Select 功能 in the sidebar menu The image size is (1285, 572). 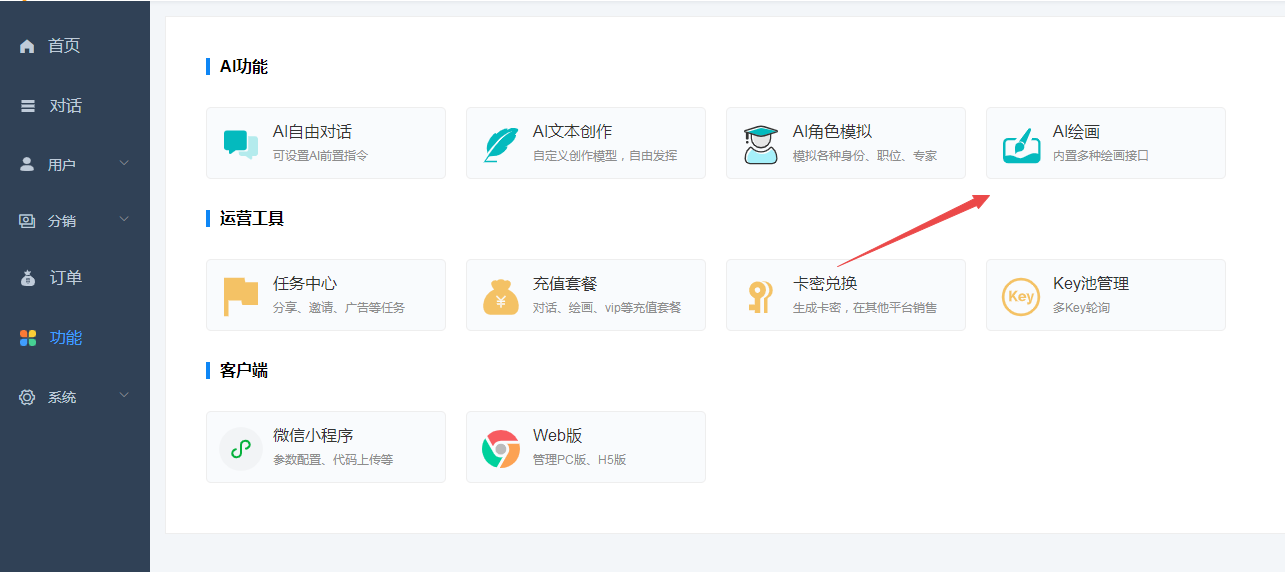pyautogui.click(x=65, y=338)
